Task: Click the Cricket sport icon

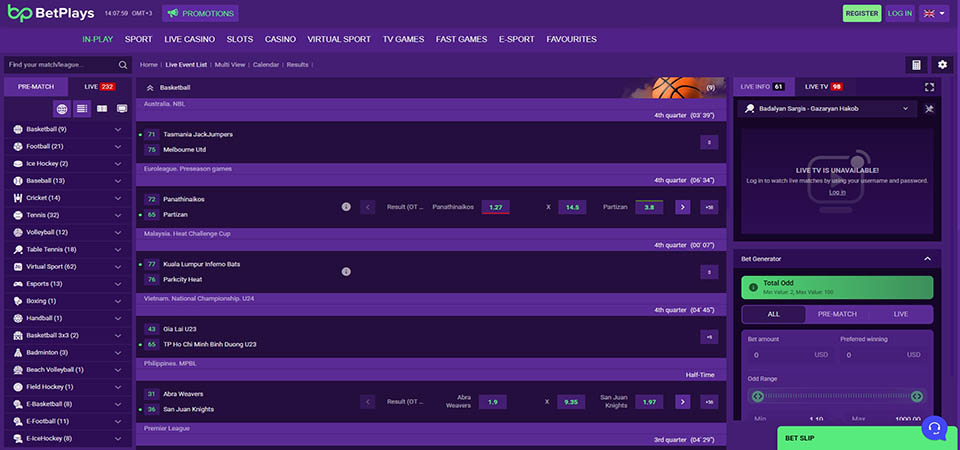Action: click(18, 198)
